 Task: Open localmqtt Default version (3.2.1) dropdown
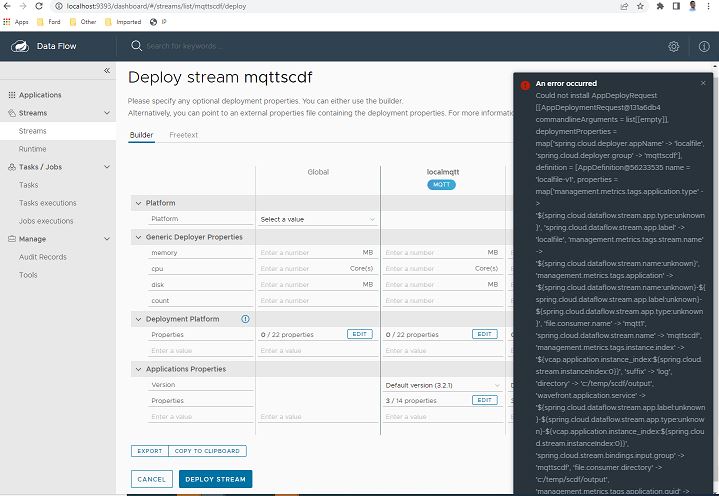[x=442, y=385]
